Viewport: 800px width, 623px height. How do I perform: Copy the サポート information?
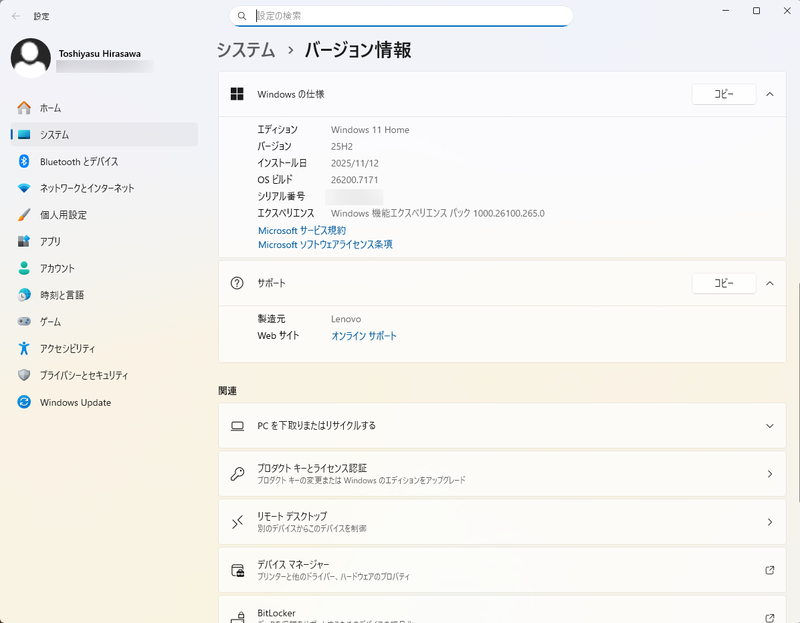point(723,283)
